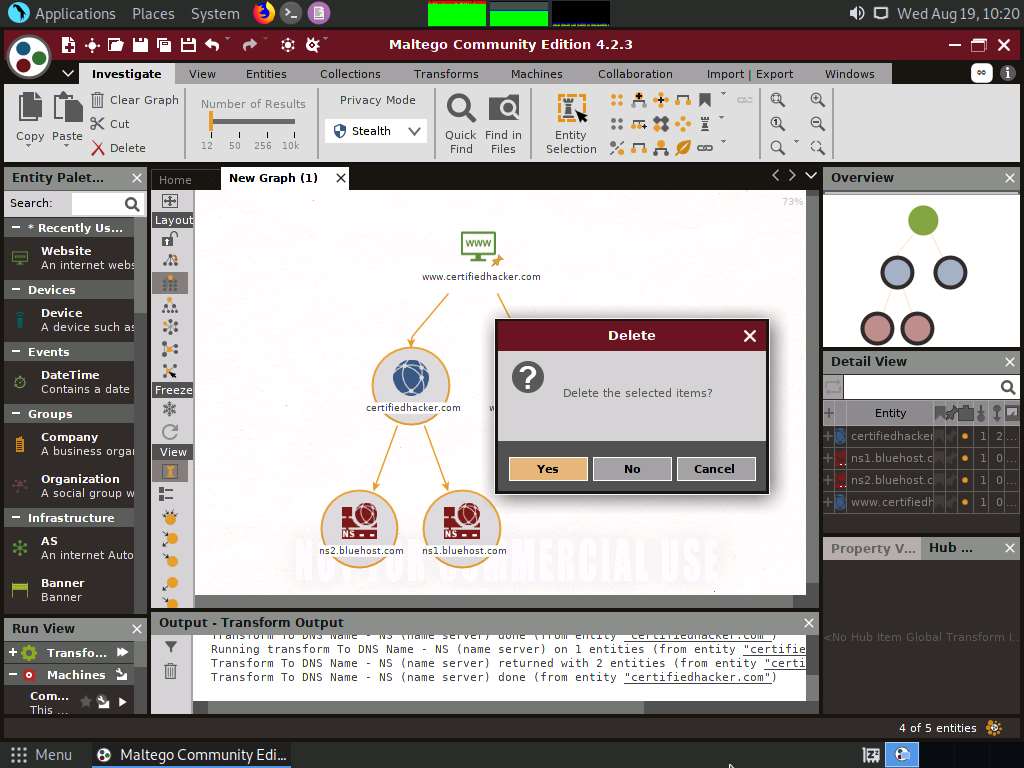The height and width of the screenshot is (768, 1024).
Task: Confirm deletion with the Yes button
Action: [547, 469]
